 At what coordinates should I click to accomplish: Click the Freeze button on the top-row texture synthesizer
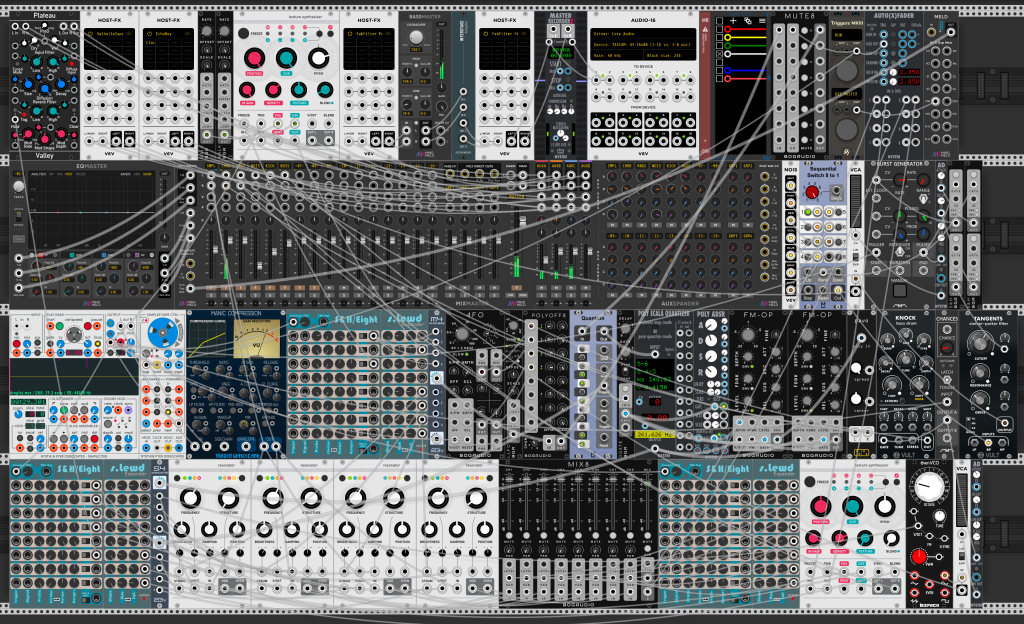244,33
